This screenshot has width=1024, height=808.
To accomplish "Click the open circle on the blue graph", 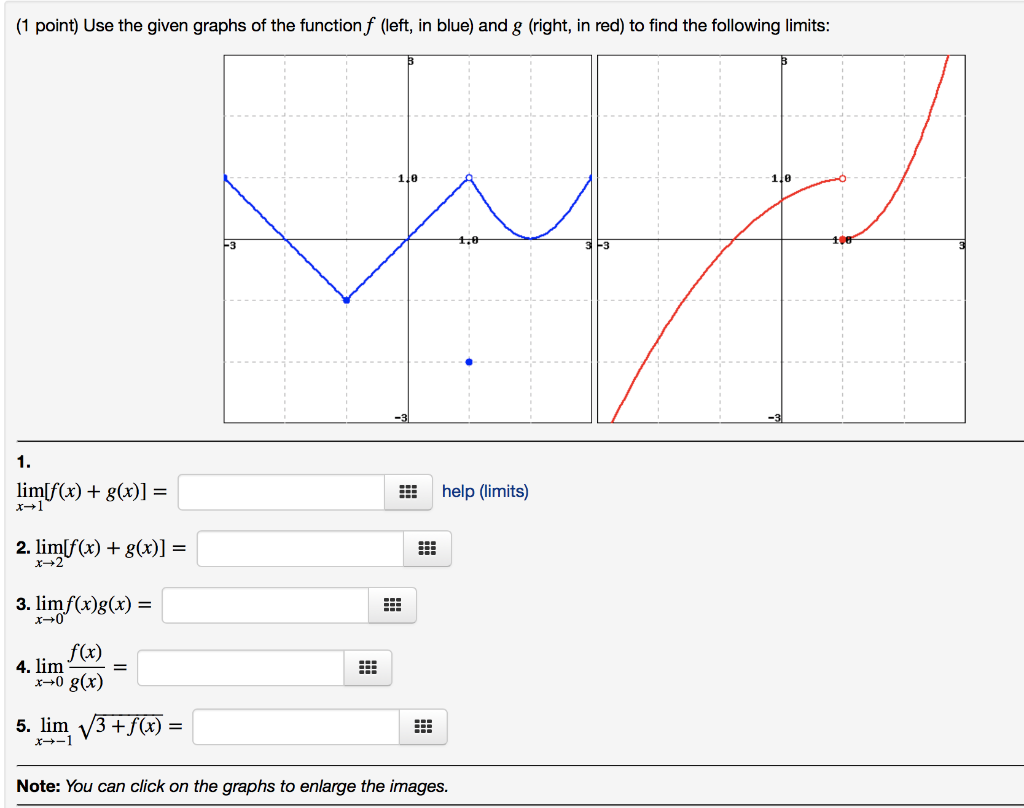I will tap(468, 177).
